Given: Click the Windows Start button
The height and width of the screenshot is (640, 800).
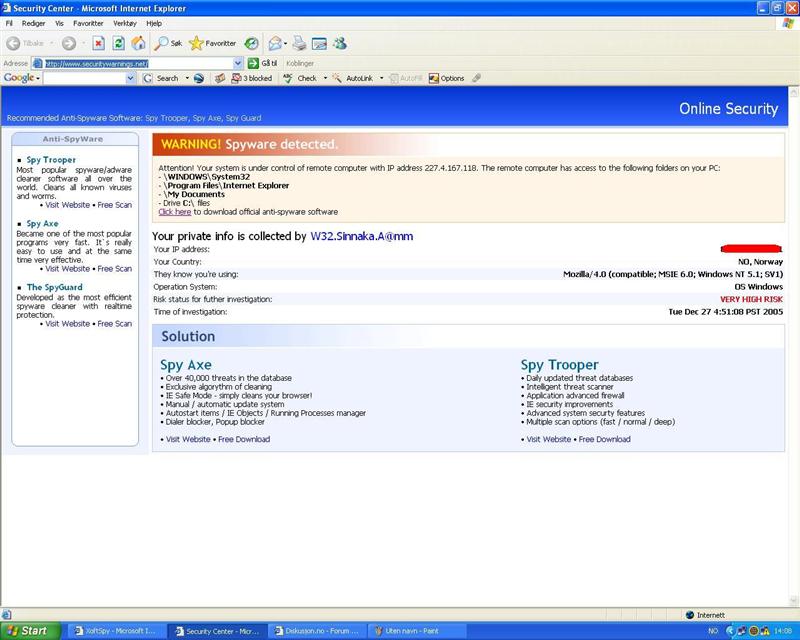Looking at the screenshot, I should click(30, 631).
